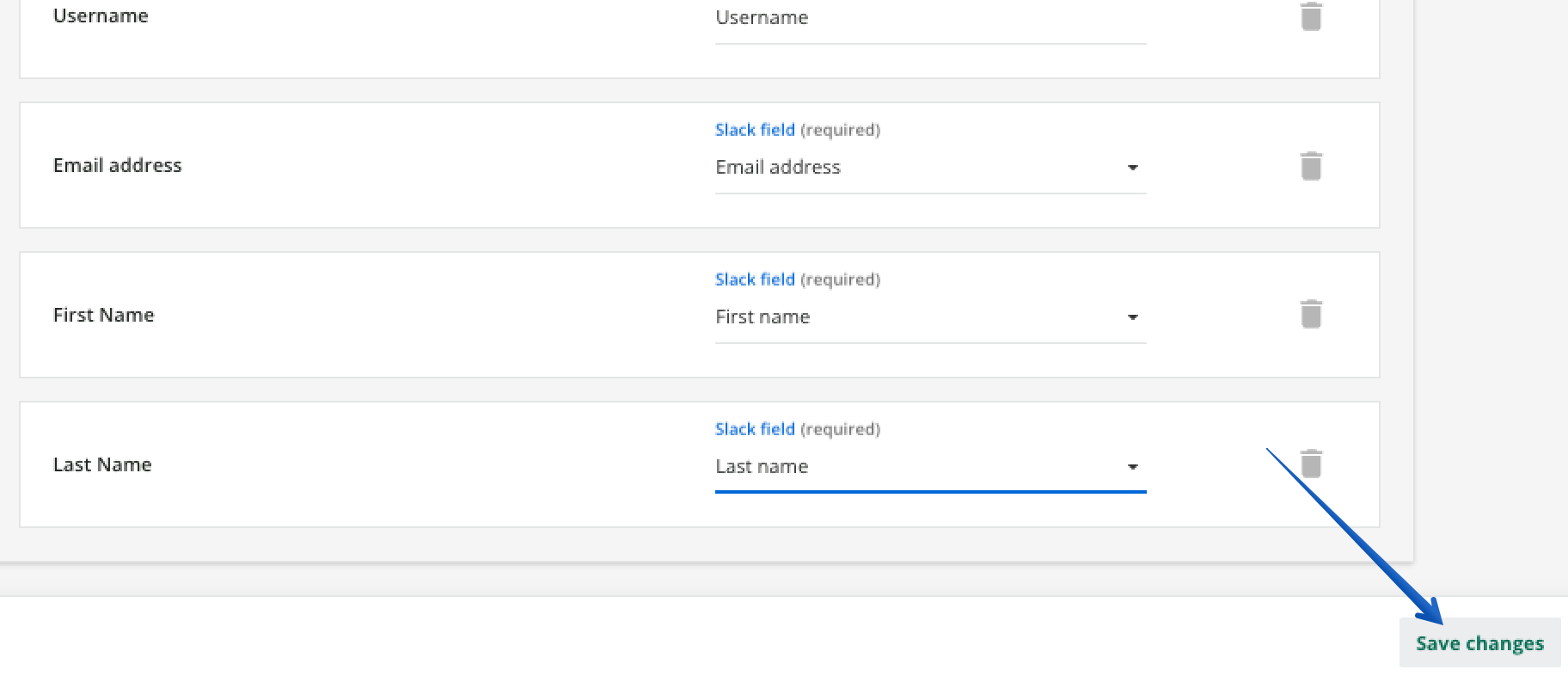The width and height of the screenshot is (1568, 676).
Task: Select the Email address row label
Action: pos(117,165)
